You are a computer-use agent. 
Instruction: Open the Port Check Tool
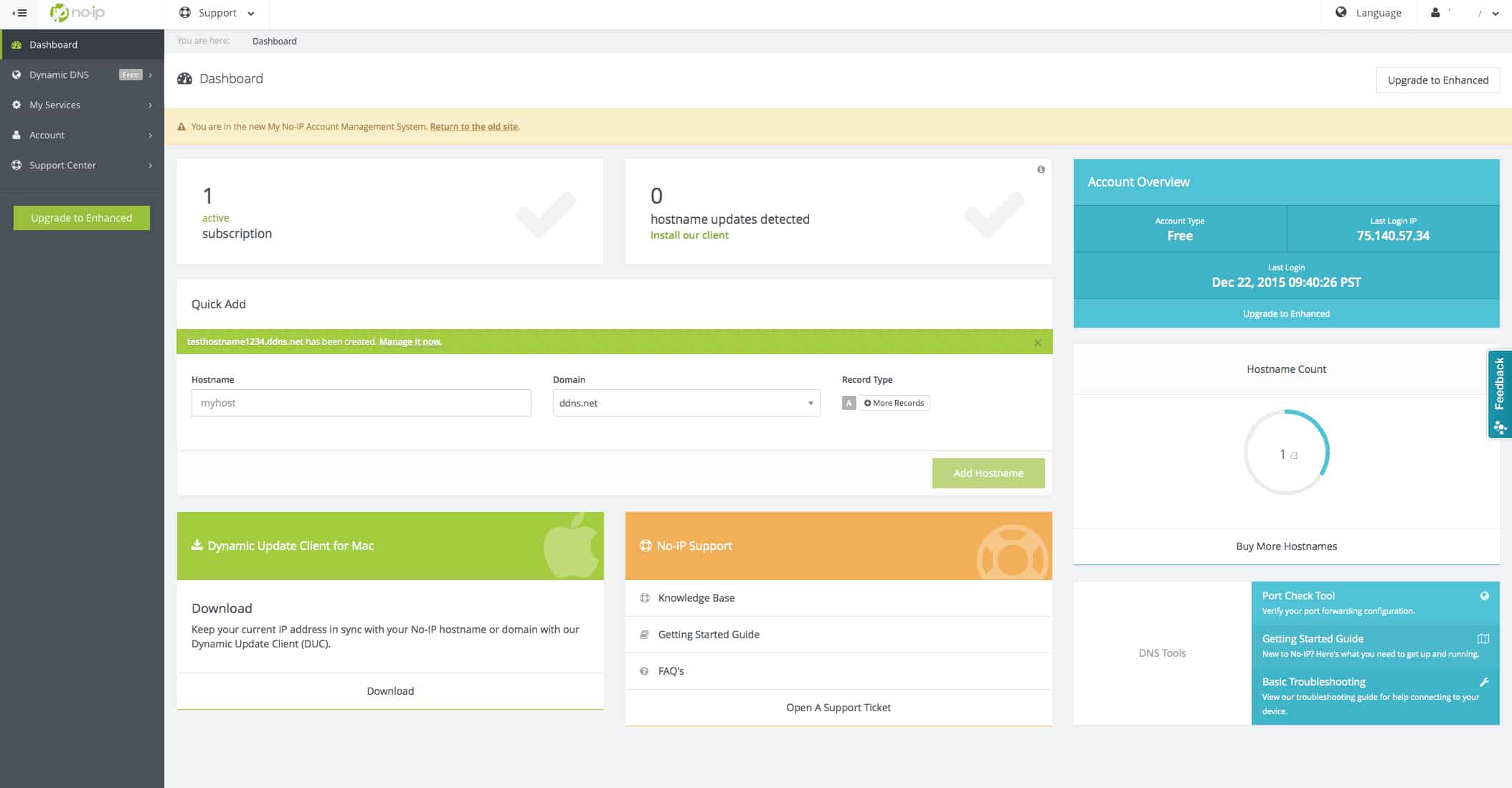click(x=1376, y=603)
